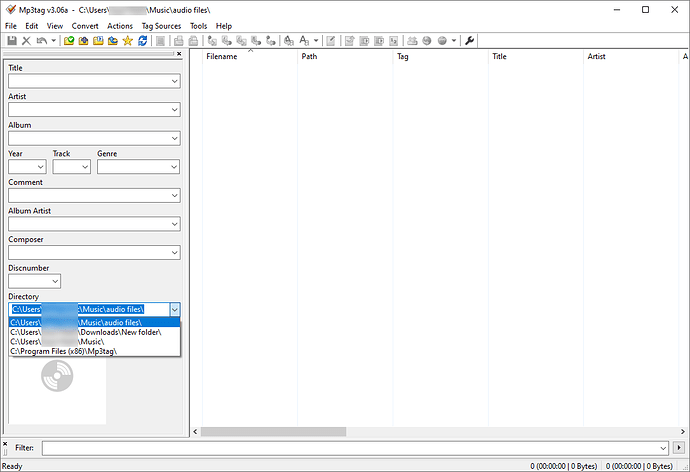Click the Tag to Filename converter icon
690x472 pixels.
coord(212,41)
